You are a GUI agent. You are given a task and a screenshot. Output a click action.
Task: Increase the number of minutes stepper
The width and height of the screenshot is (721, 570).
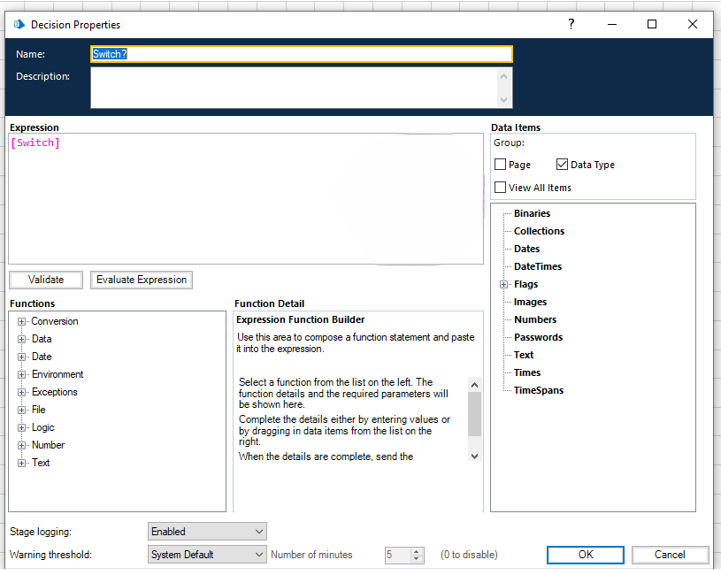(x=417, y=550)
